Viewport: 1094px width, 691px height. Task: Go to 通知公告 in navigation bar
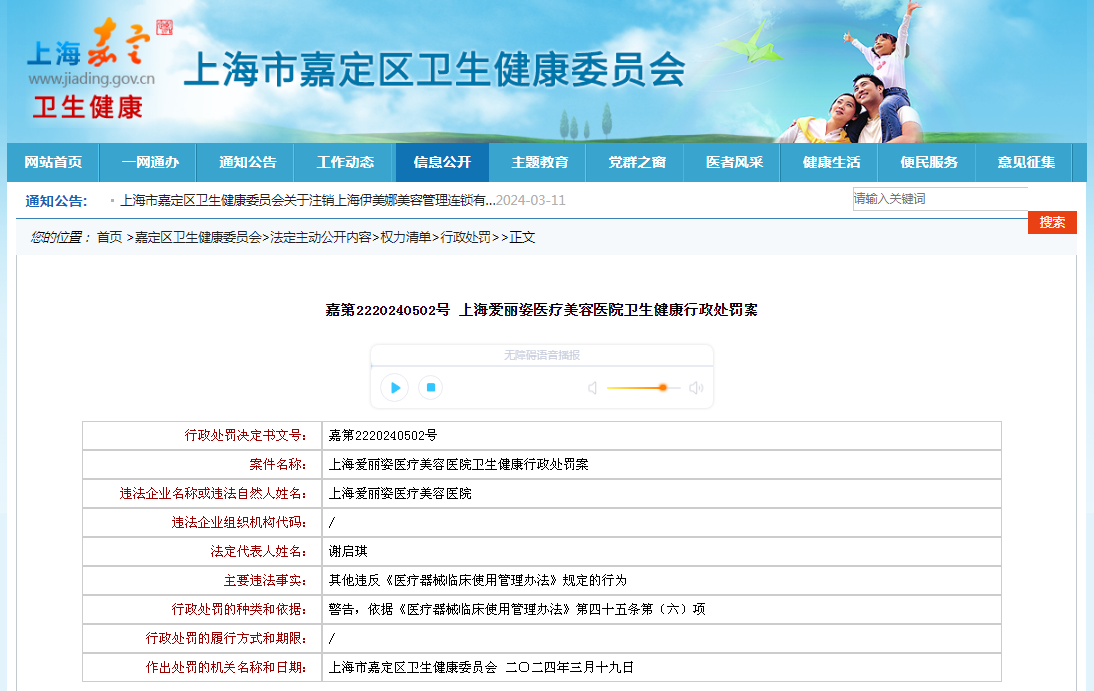(x=248, y=162)
